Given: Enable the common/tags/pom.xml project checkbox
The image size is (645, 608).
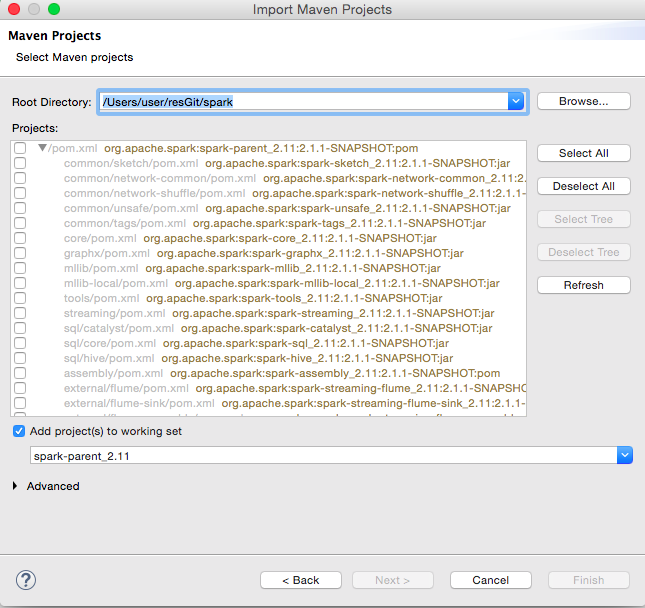Looking at the screenshot, I should tap(20, 223).
